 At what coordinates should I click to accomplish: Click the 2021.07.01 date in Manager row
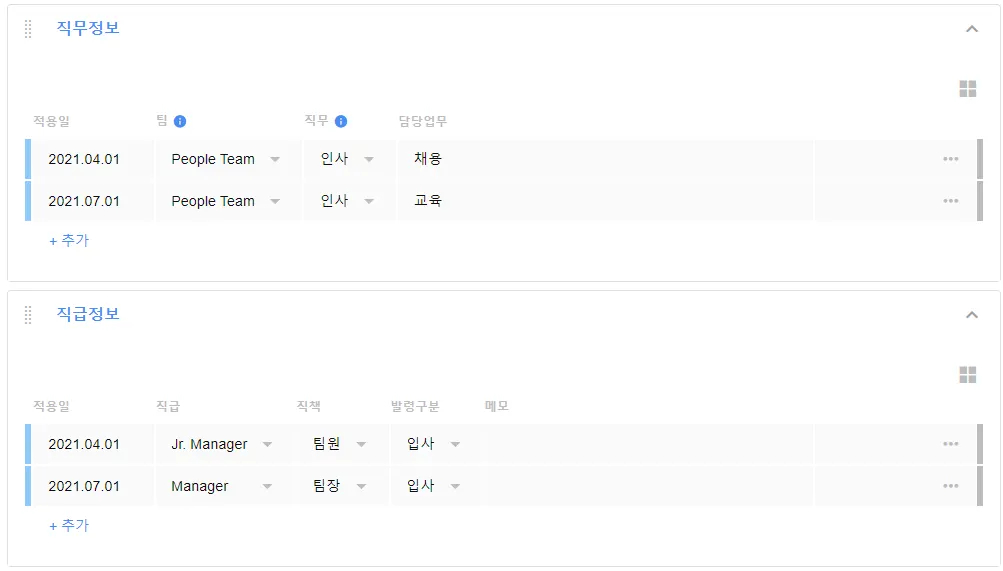(84, 486)
